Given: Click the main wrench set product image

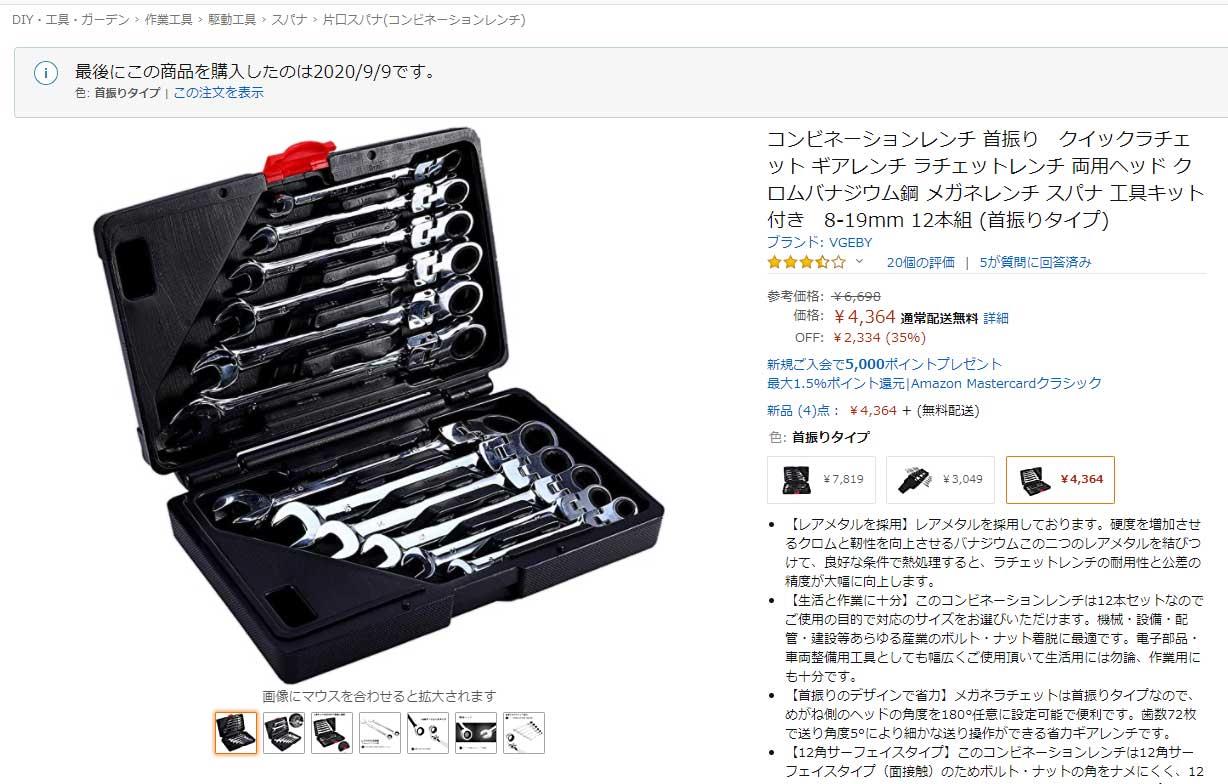Looking at the screenshot, I should [x=379, y=404].
